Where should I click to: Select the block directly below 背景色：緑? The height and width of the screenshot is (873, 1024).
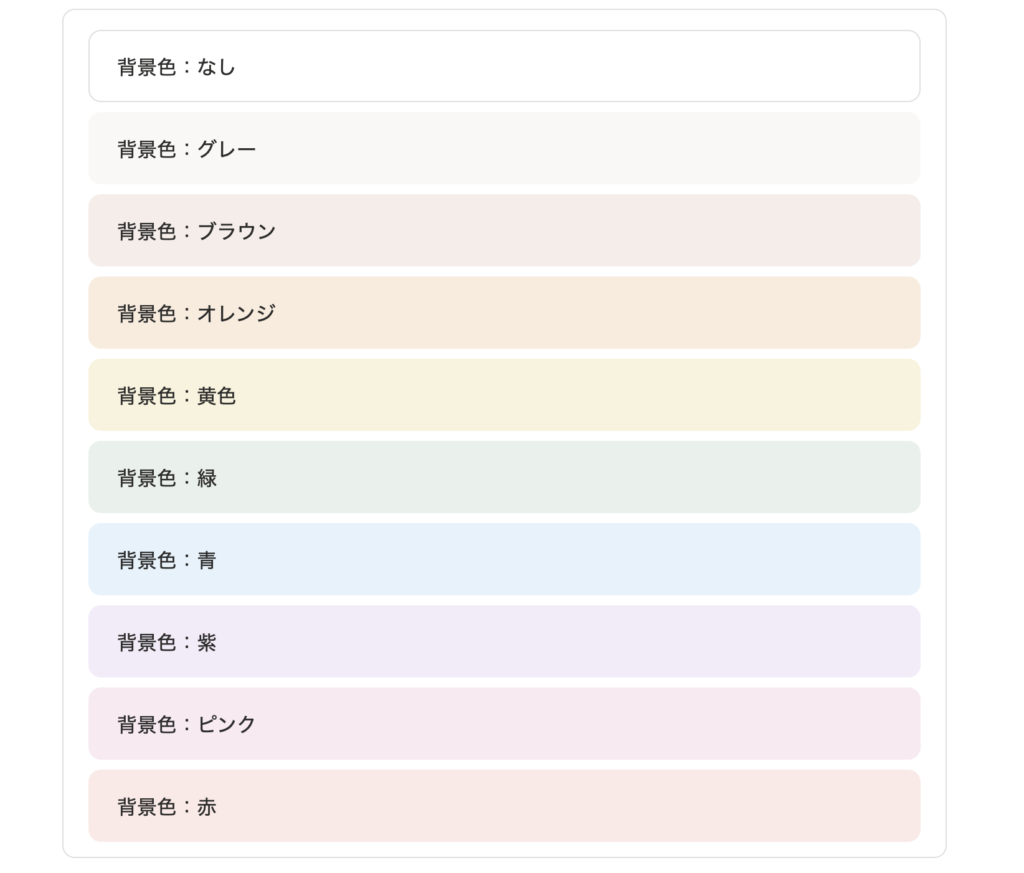504,560
